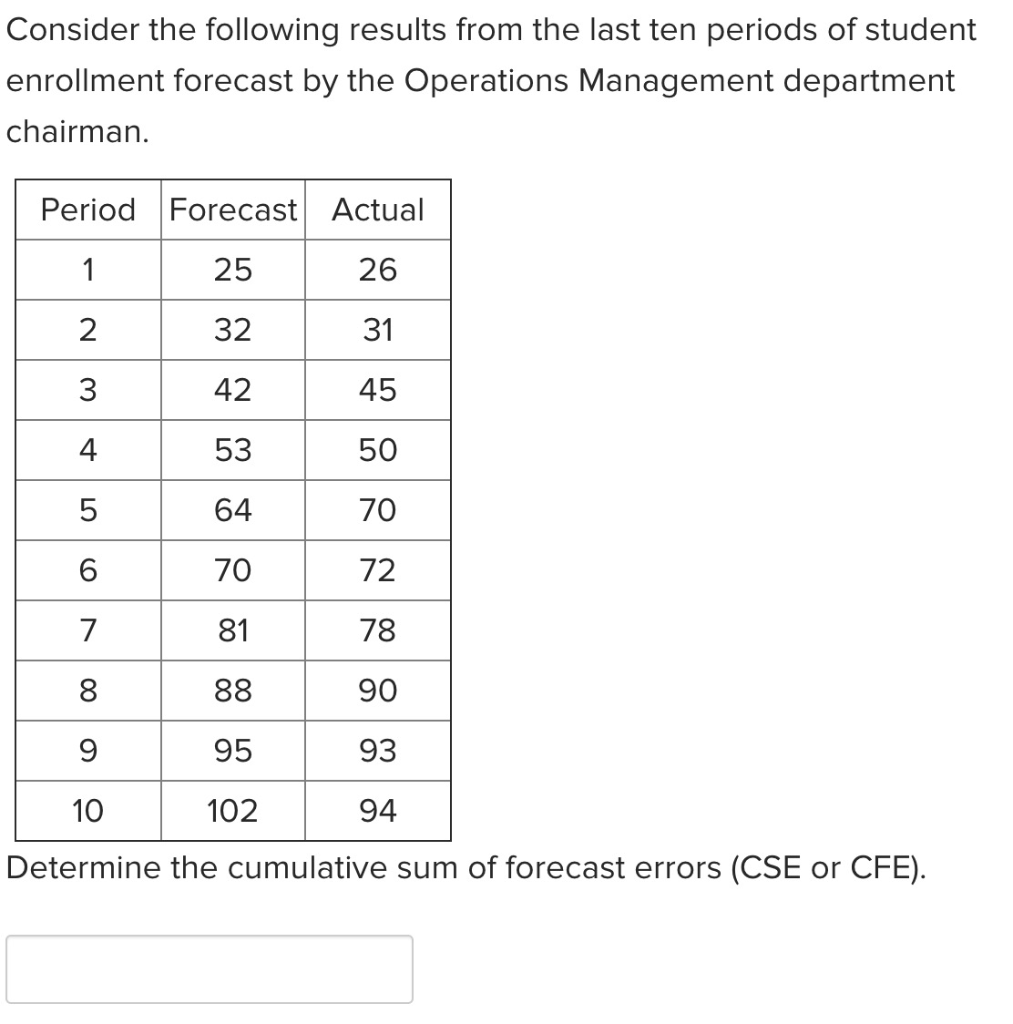Select the period number 2 cell
The image size is (1013, 1024).
click(x=87, y=330)
